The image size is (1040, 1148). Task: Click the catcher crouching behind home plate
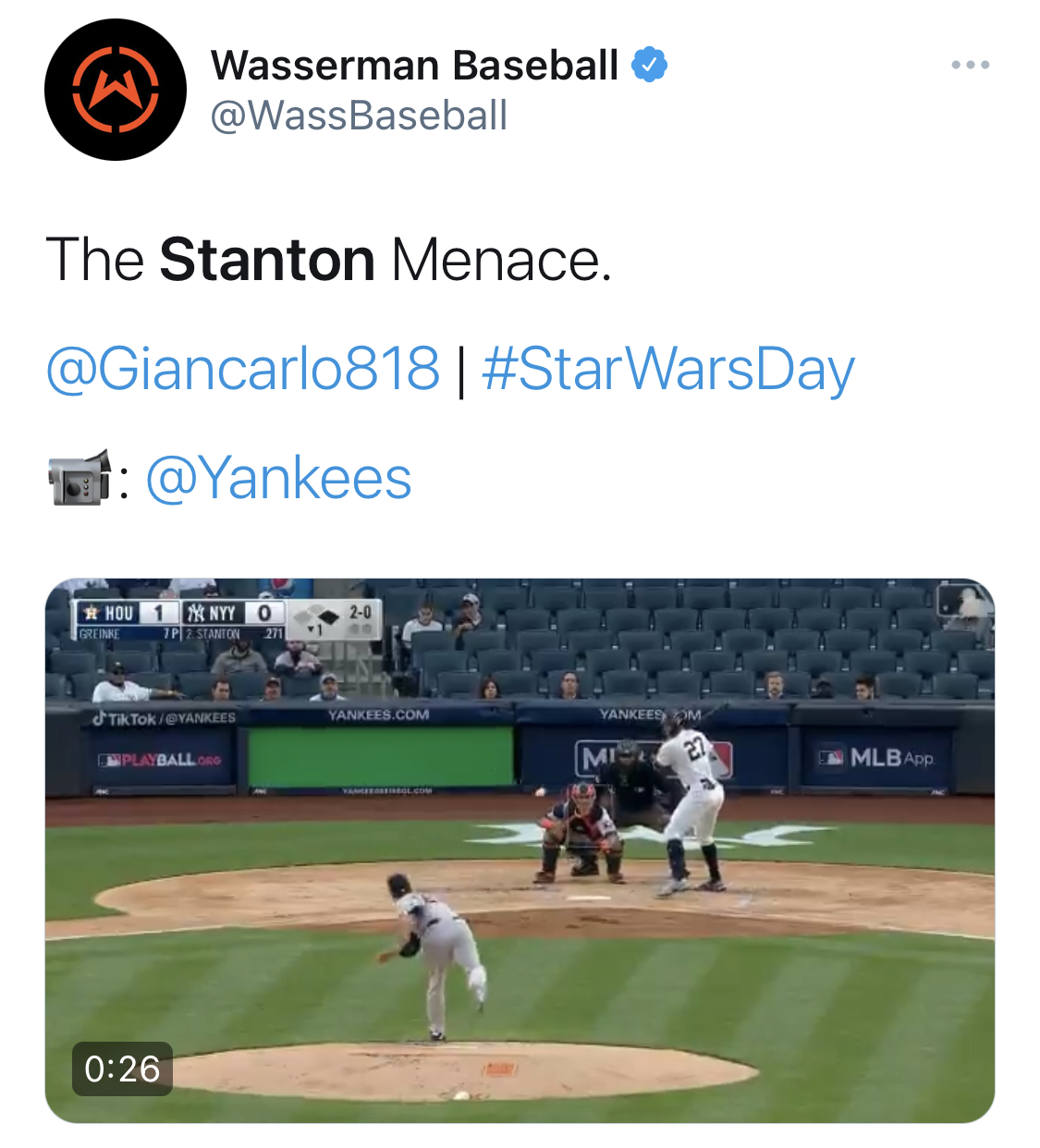click(582, 832)
